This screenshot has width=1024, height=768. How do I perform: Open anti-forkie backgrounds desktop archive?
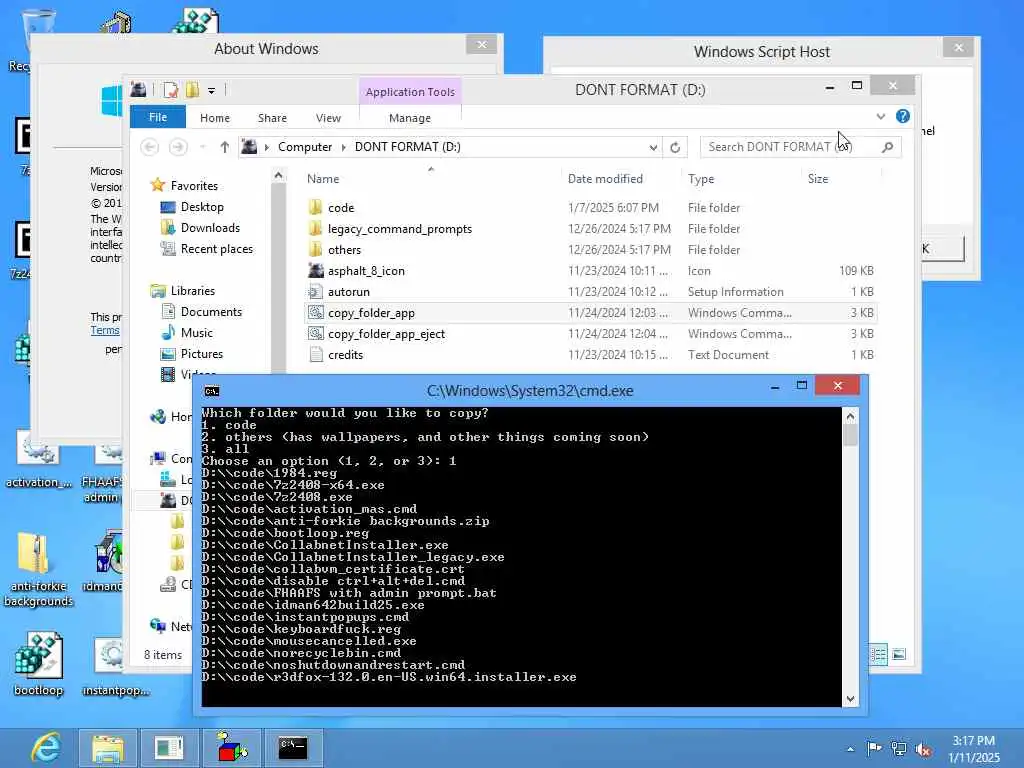tap(38, 570)
